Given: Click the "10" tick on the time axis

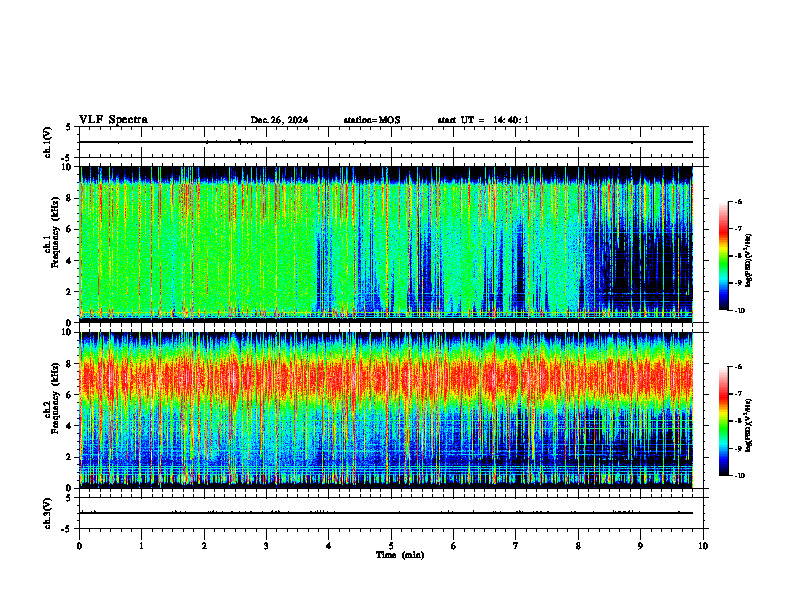Looking at the screenshot, I should point(703,546).
